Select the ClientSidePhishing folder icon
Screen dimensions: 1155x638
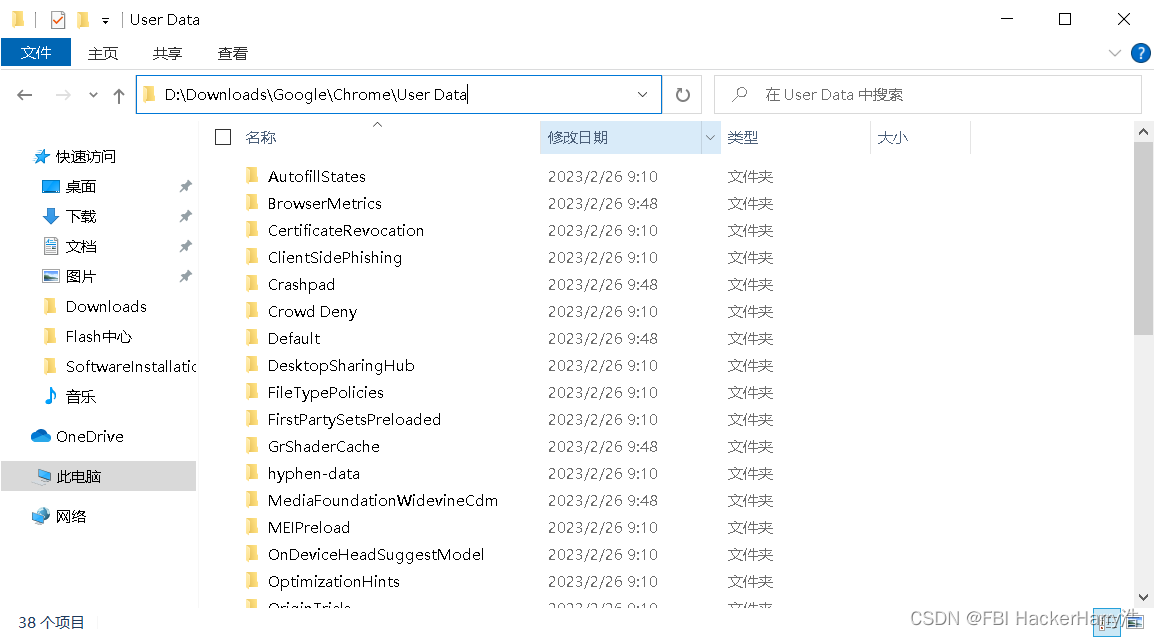(252, 256)
